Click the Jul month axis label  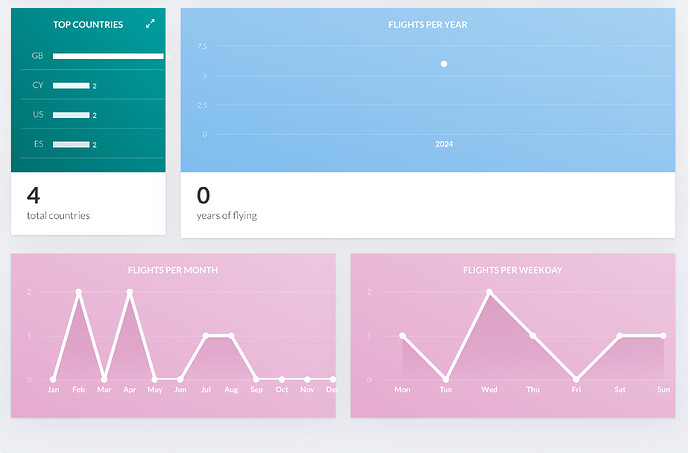(x=206, y=390)
